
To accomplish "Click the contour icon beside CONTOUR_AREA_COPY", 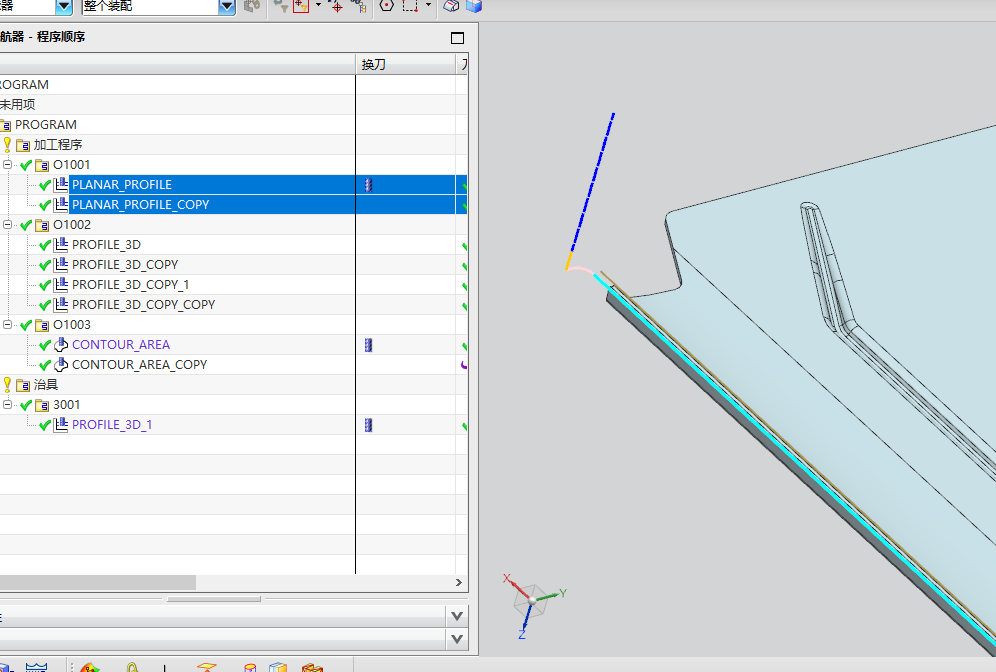I will 61,365.
